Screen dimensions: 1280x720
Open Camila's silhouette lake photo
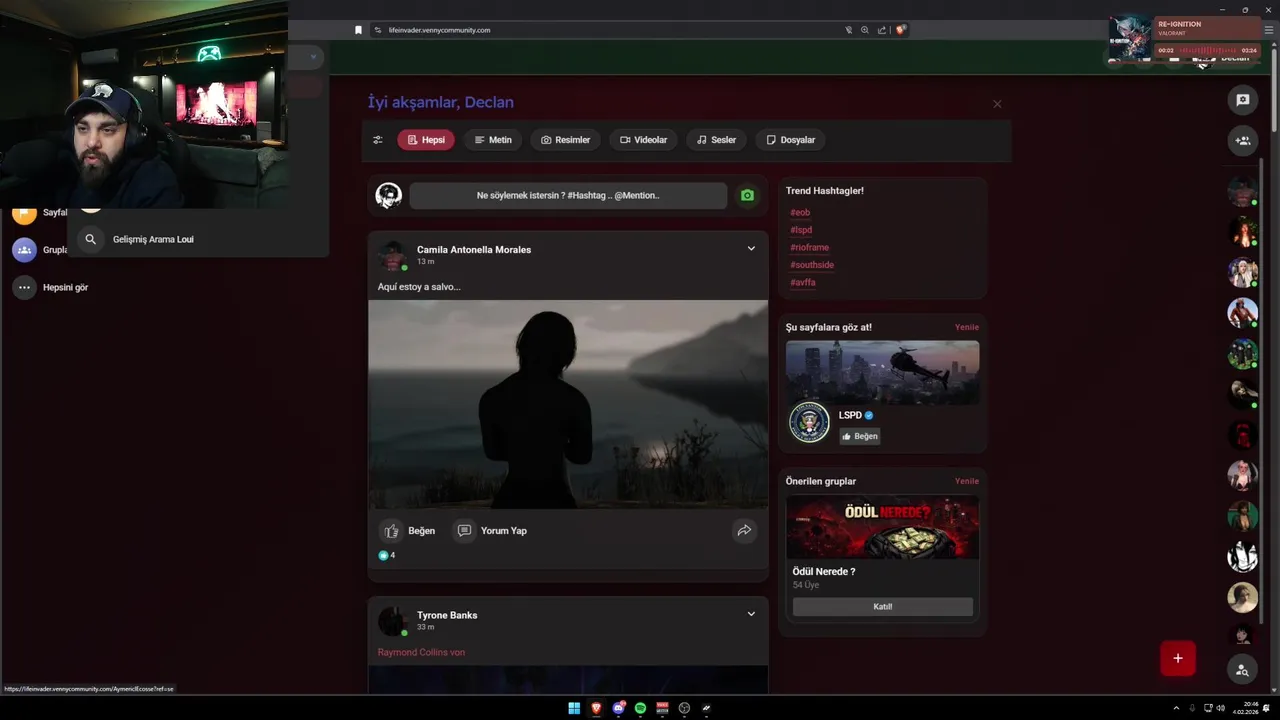[568, 405]
